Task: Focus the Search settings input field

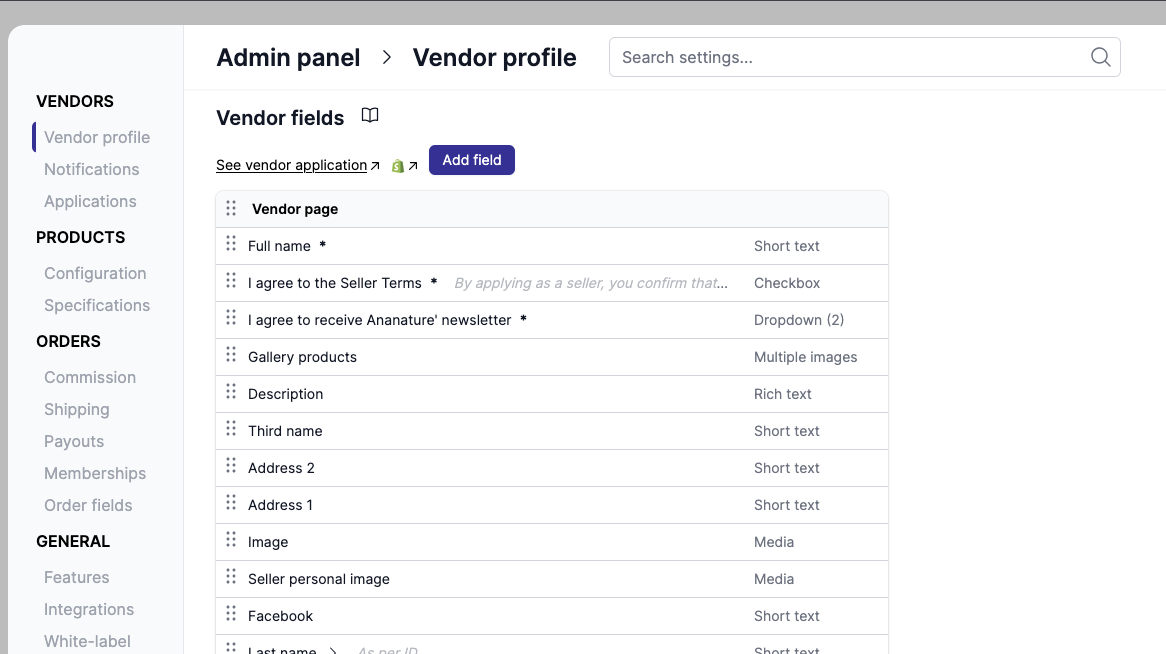Action: click(850, 57)
